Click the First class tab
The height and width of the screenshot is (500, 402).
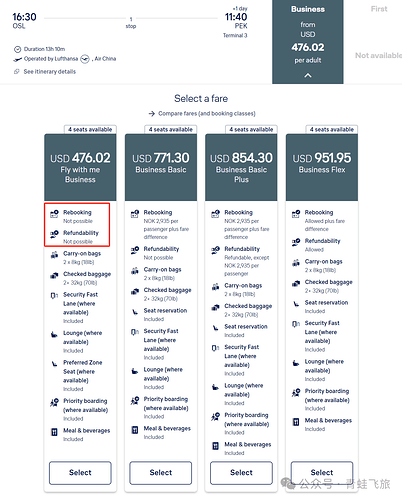[x=379, y=9]
